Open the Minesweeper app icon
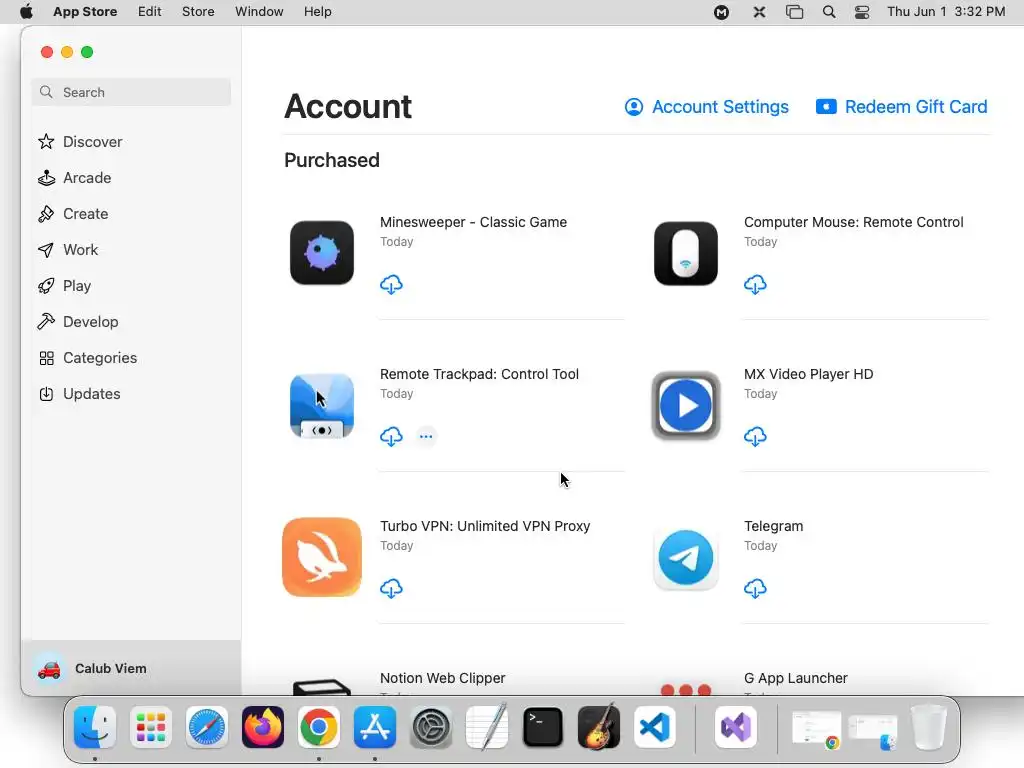The width and height of the screenshot is (1024, 768). click(x=322, y=253)
